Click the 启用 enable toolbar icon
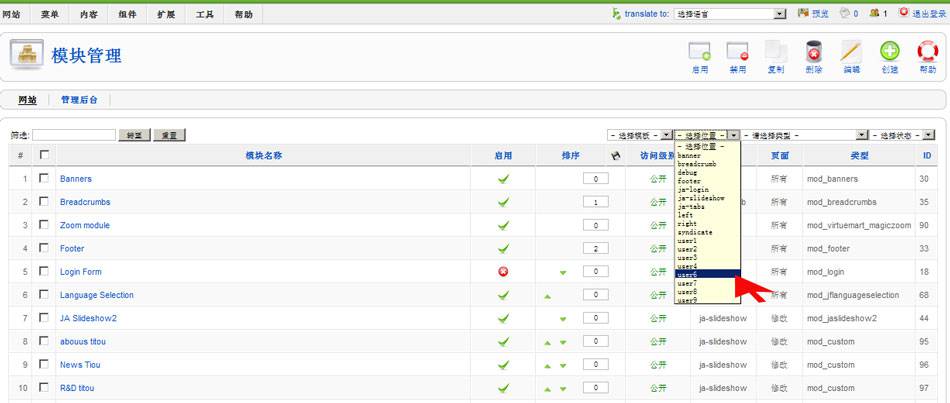This screenshot has width=950, height=403. 700,52
